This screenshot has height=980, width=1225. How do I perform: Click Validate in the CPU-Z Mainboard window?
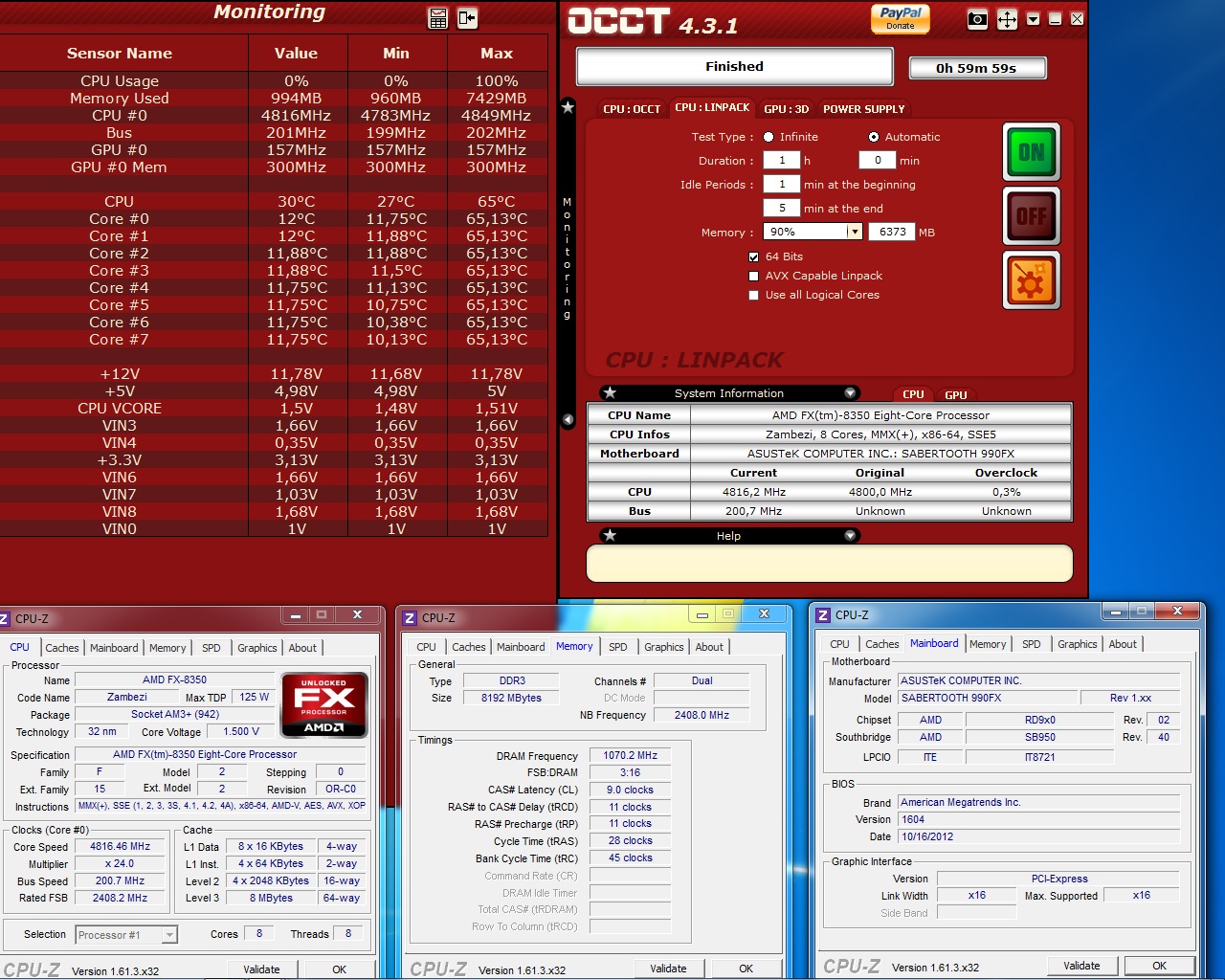pos(1081,966)
